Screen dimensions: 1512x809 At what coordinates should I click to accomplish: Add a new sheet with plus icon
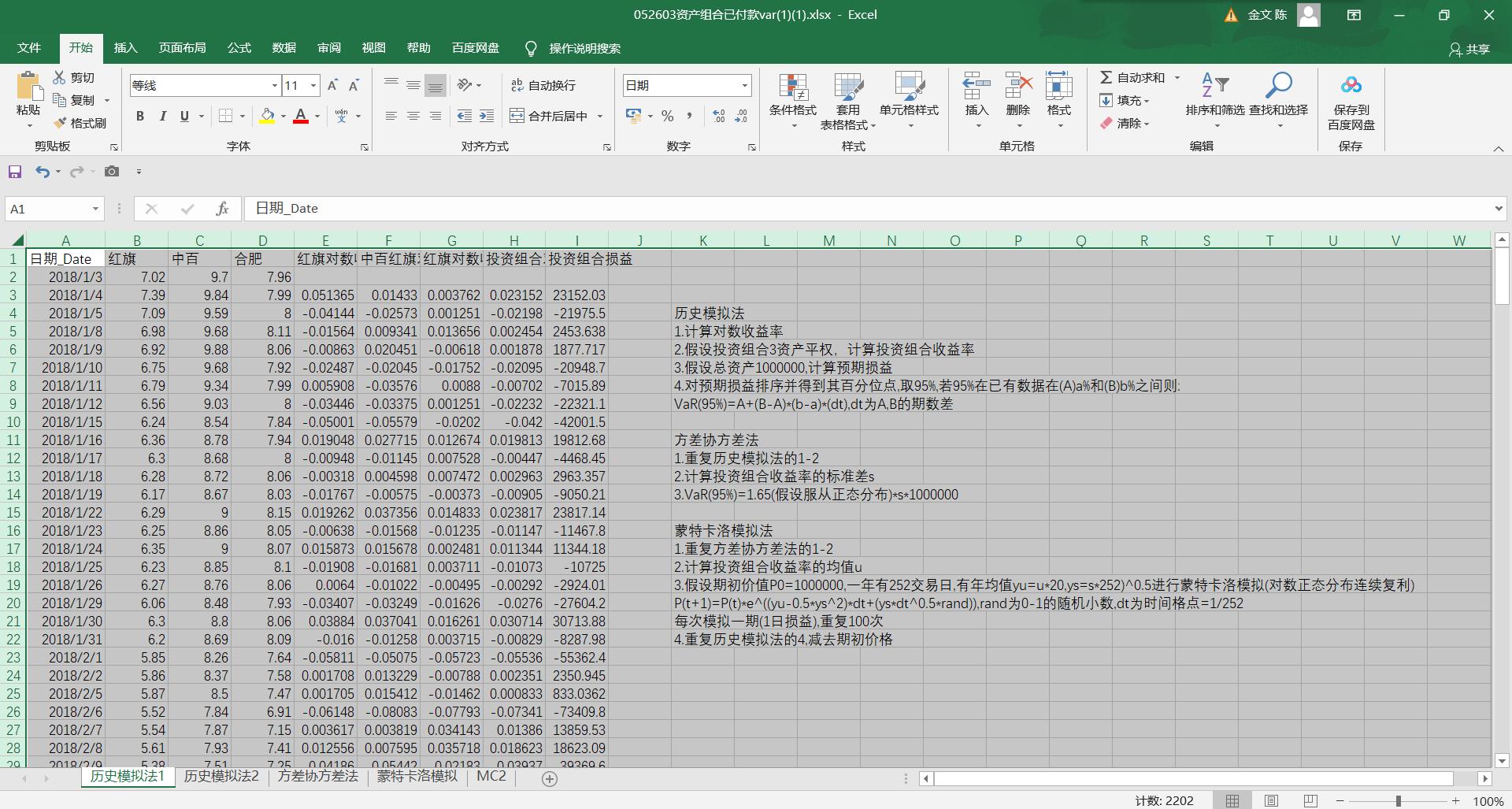coord(550,778)
